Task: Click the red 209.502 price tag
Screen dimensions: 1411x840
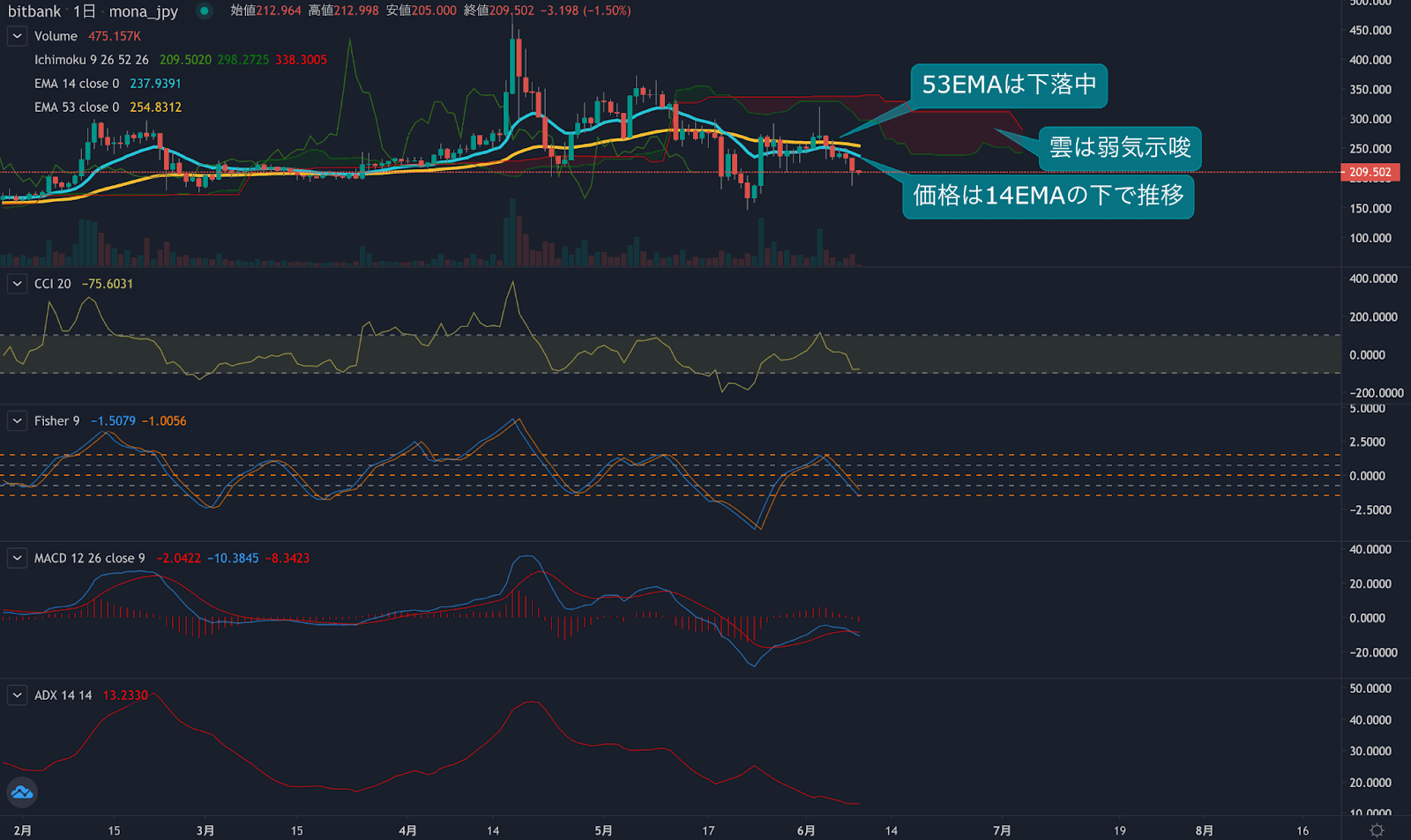Action: tap(1370, 172)
